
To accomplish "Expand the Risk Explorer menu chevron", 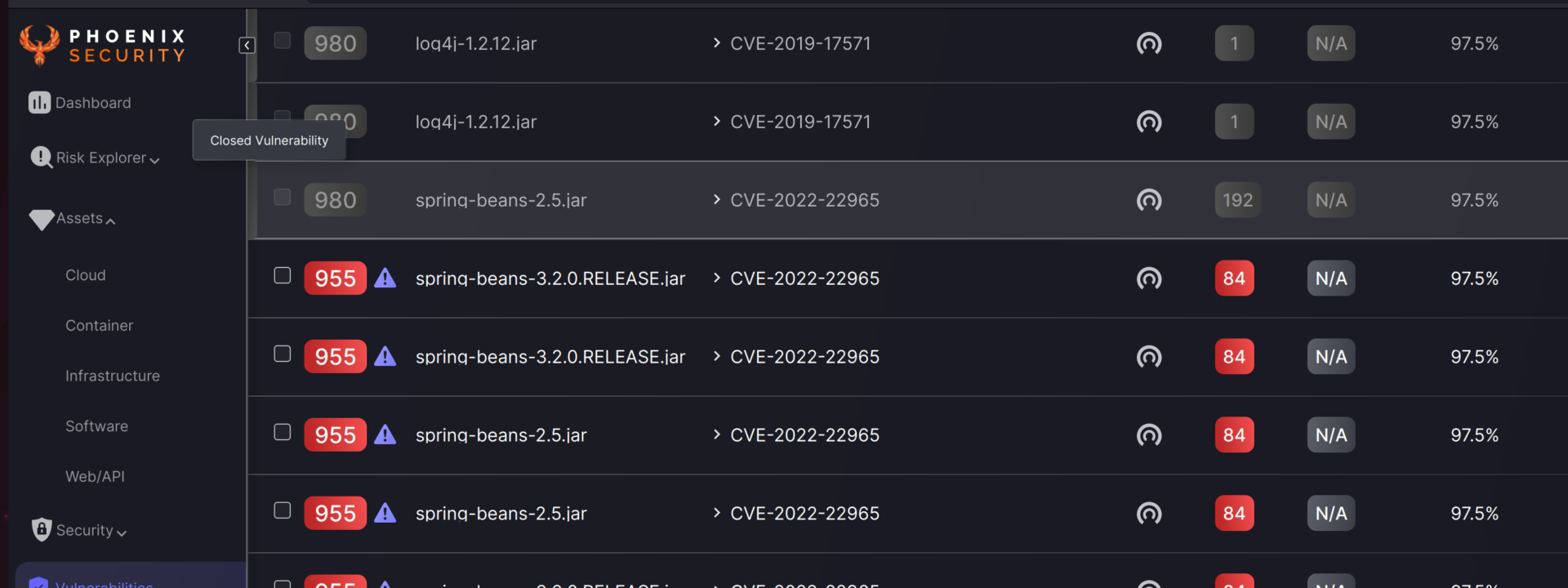I will [x=154, y=160].
